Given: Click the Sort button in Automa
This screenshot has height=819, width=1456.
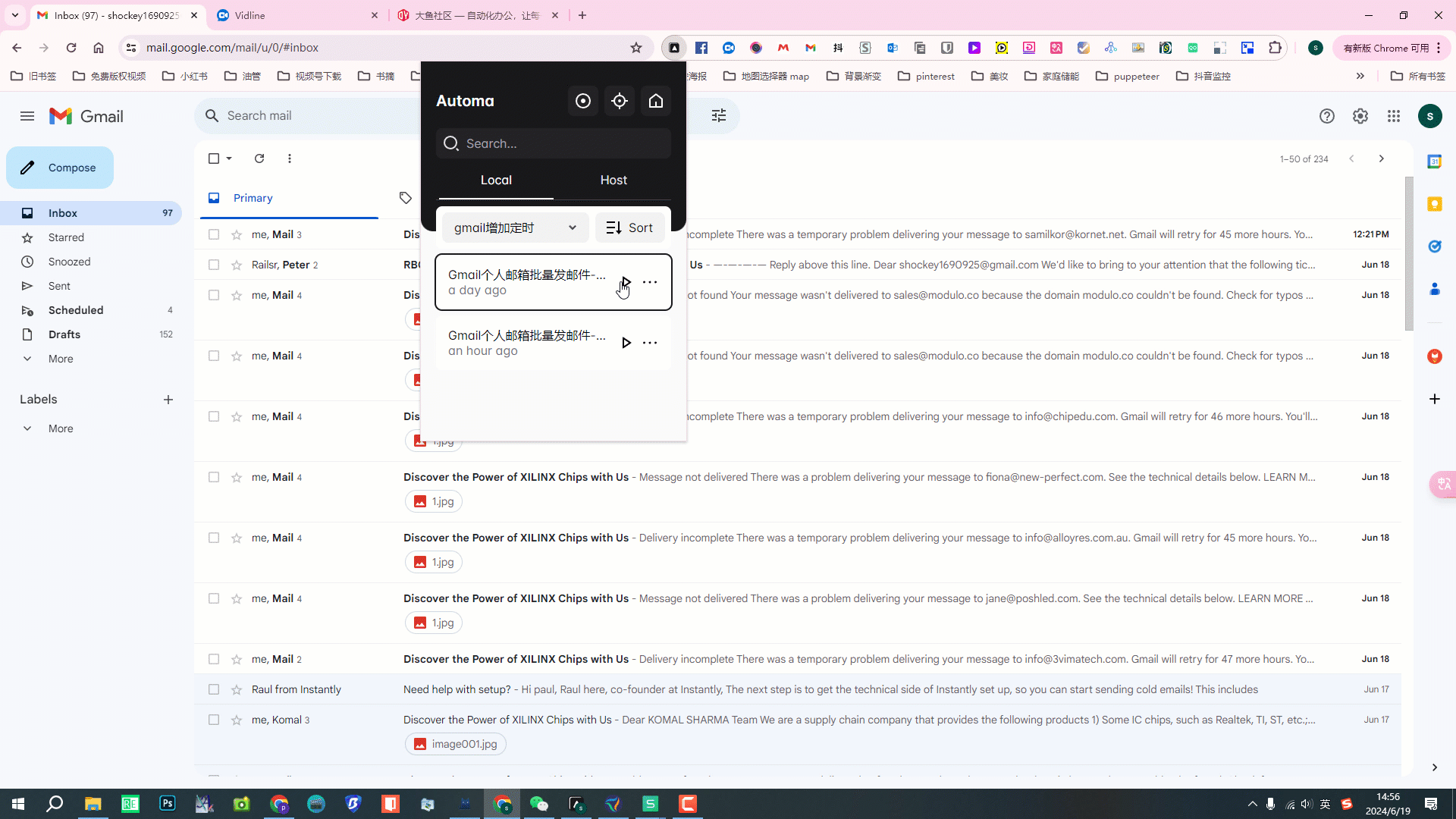Looking at the screenshot, I should 629,227.
